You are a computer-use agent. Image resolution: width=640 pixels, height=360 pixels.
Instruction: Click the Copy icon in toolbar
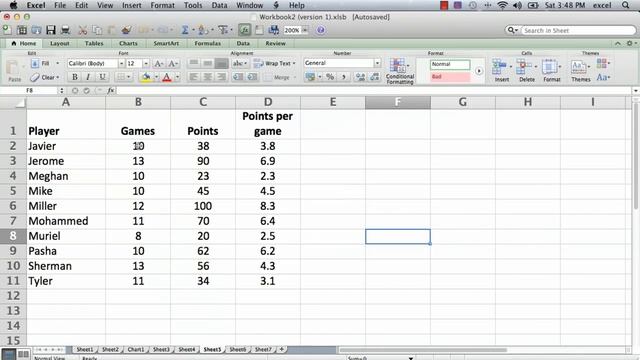(97, 30)
